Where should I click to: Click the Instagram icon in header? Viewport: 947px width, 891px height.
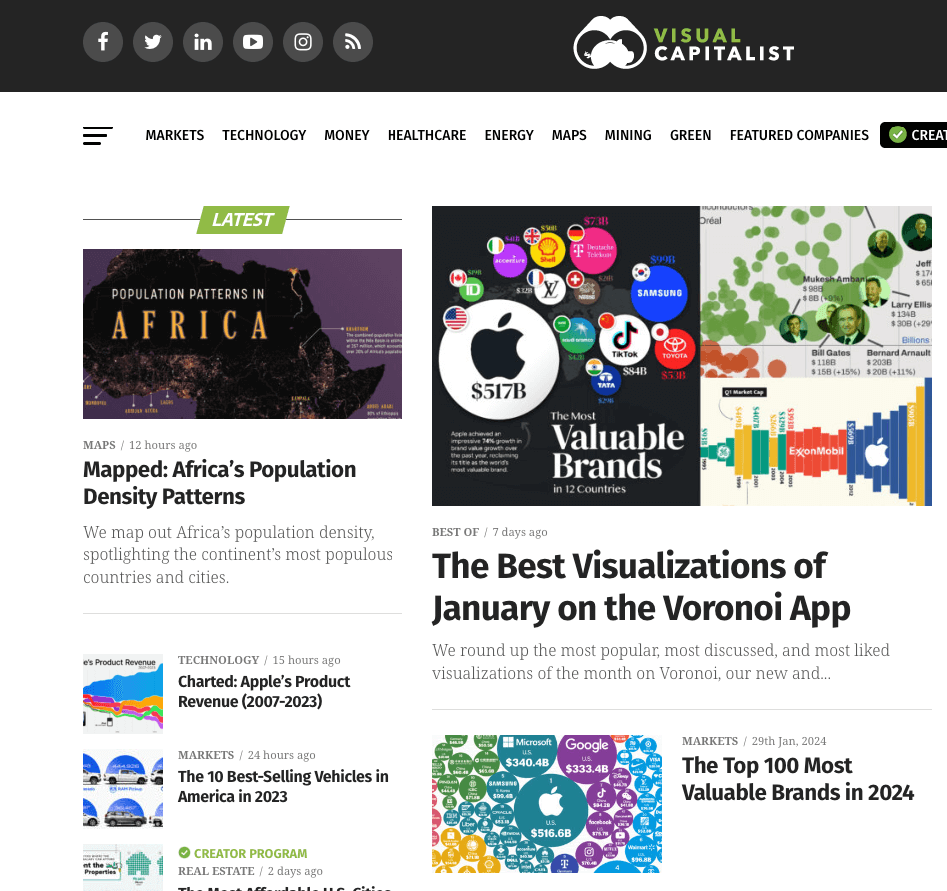pyautogui.click(x=303, y=42)
